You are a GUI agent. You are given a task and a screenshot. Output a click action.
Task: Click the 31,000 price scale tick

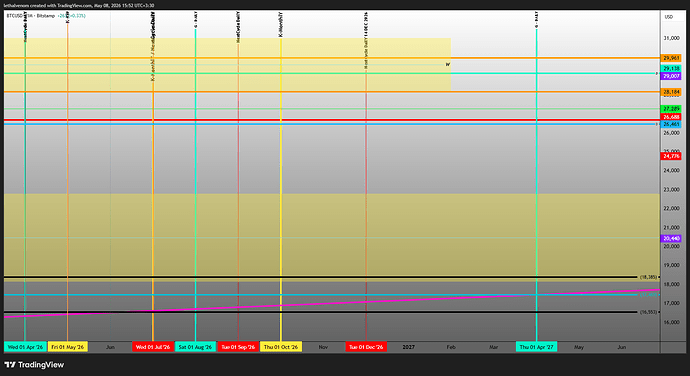click(x=672, y=38)
